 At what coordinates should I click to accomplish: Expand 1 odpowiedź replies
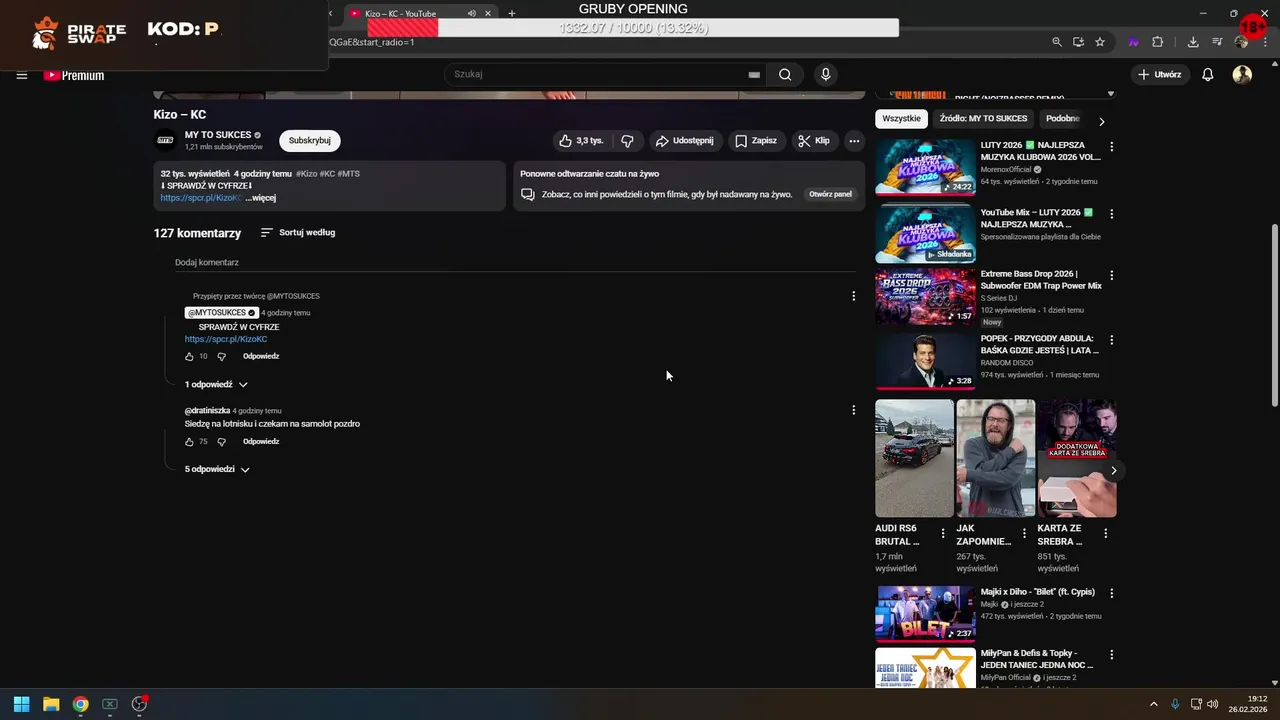(216, 384)
